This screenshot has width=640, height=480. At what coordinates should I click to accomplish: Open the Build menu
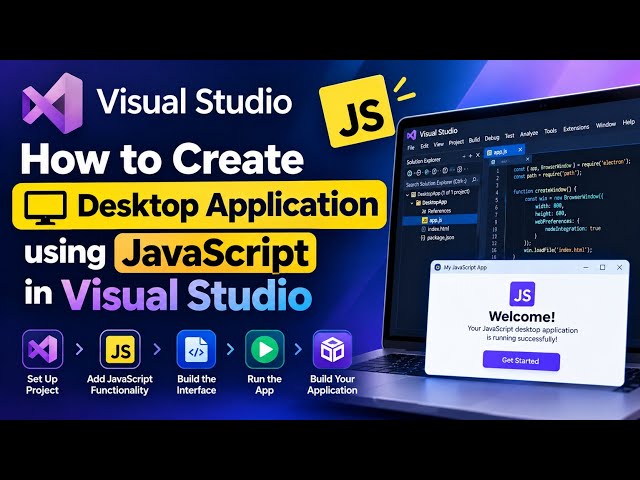[474, 140]
